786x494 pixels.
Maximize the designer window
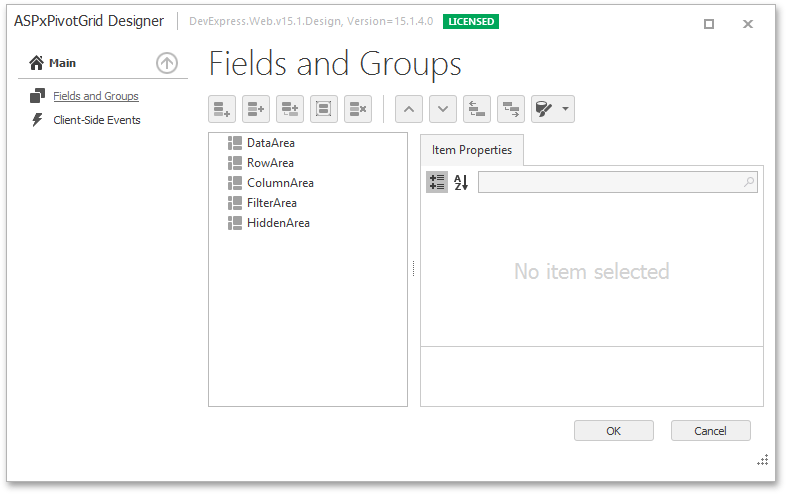pos(709,24)
